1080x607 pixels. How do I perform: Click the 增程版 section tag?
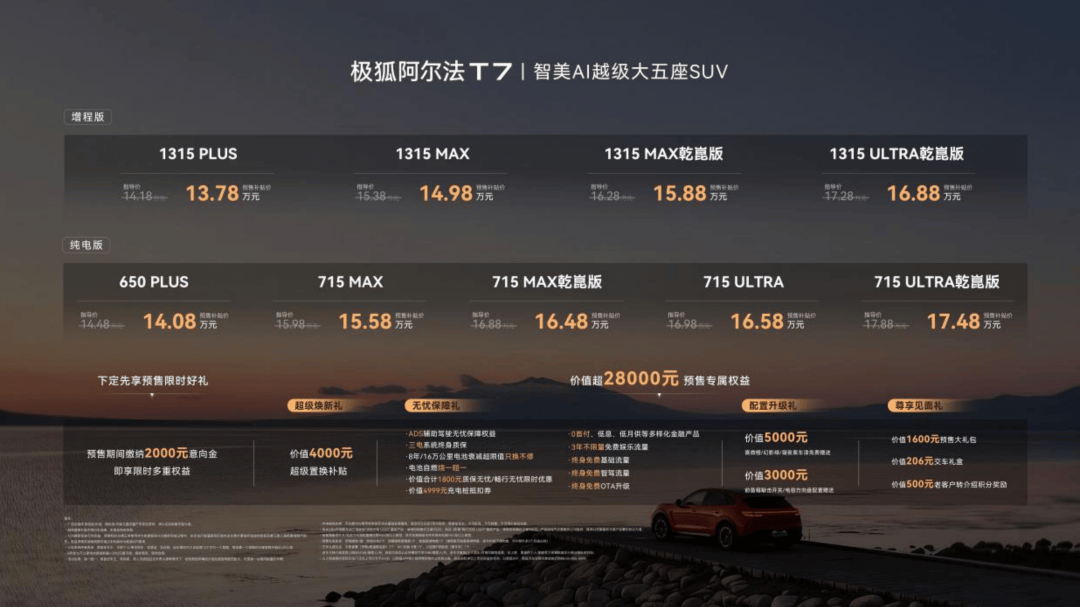pyautogui.click(x=87, y=117)
